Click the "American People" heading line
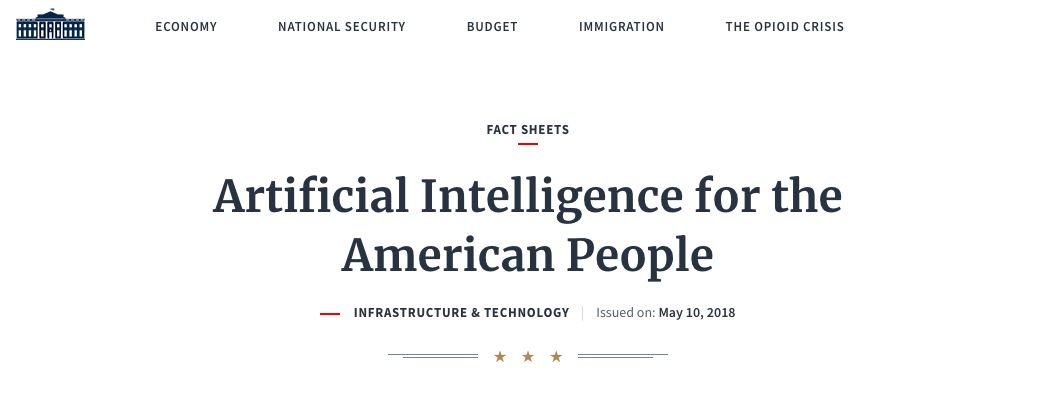 click(x=528, y=255)
